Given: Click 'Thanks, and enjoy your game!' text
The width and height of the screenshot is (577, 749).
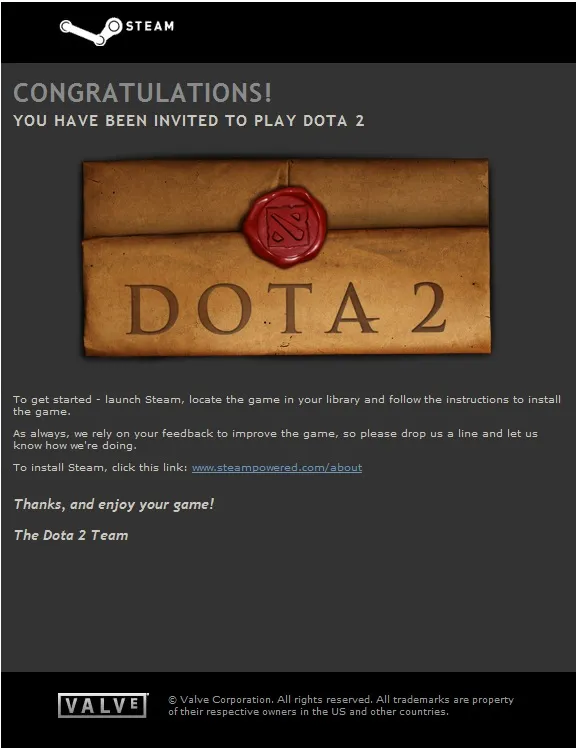Looking at the screenshot, I should 114,504.
